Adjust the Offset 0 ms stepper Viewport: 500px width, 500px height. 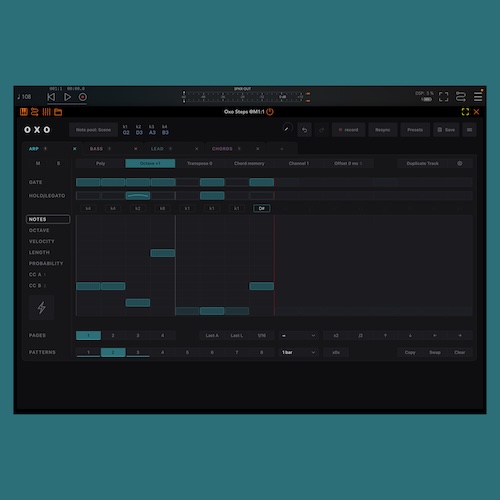tap(348, 163)
